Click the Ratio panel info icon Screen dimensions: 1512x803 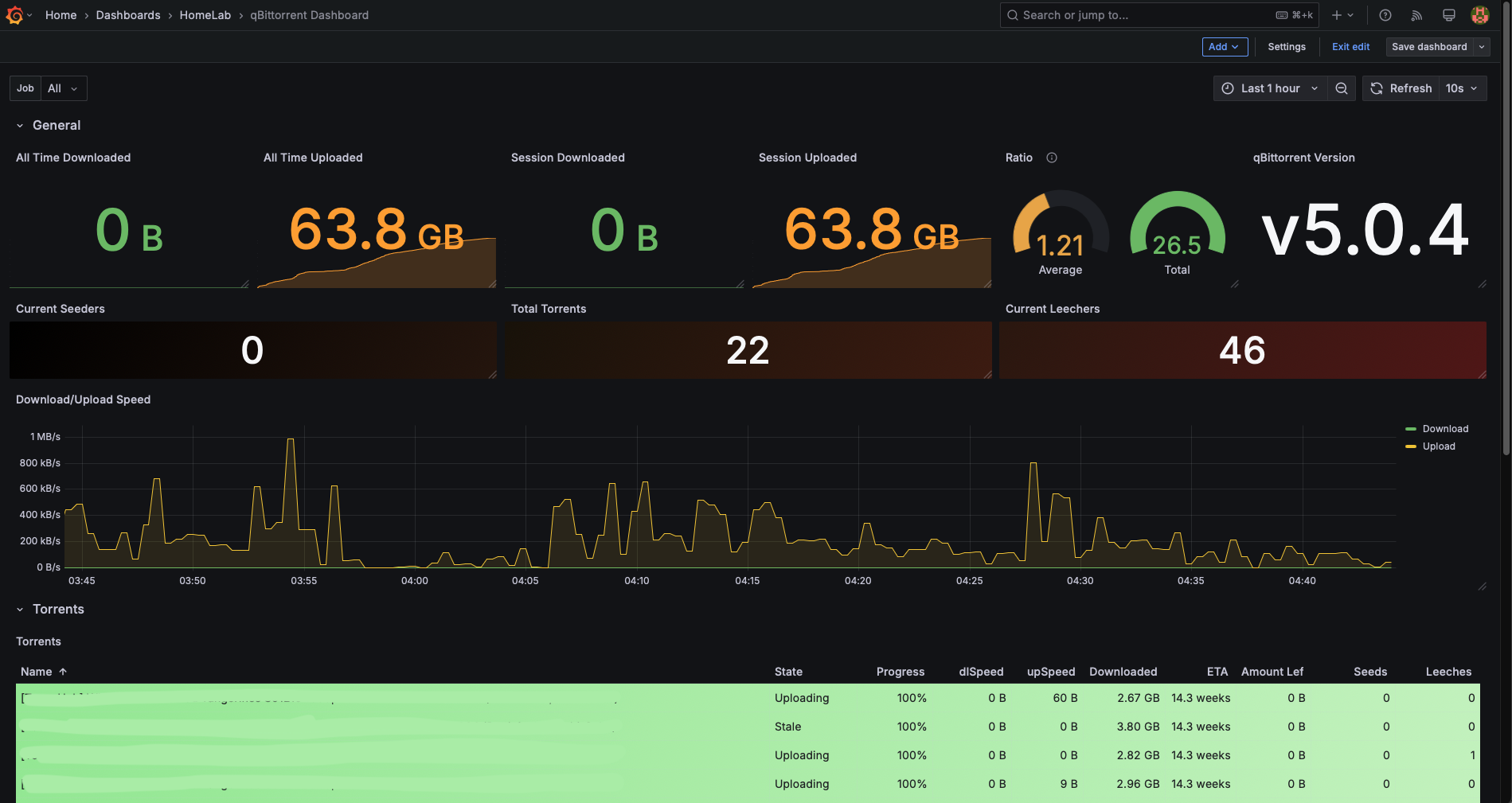point(1052,158)
